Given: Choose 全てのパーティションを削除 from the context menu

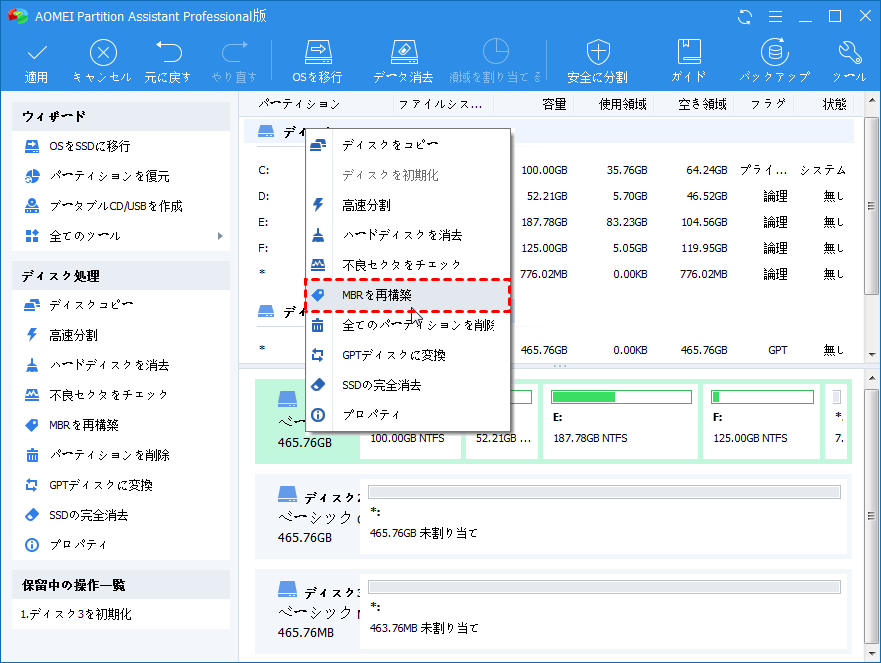Looking at the screenshot, I should point(408,325).
